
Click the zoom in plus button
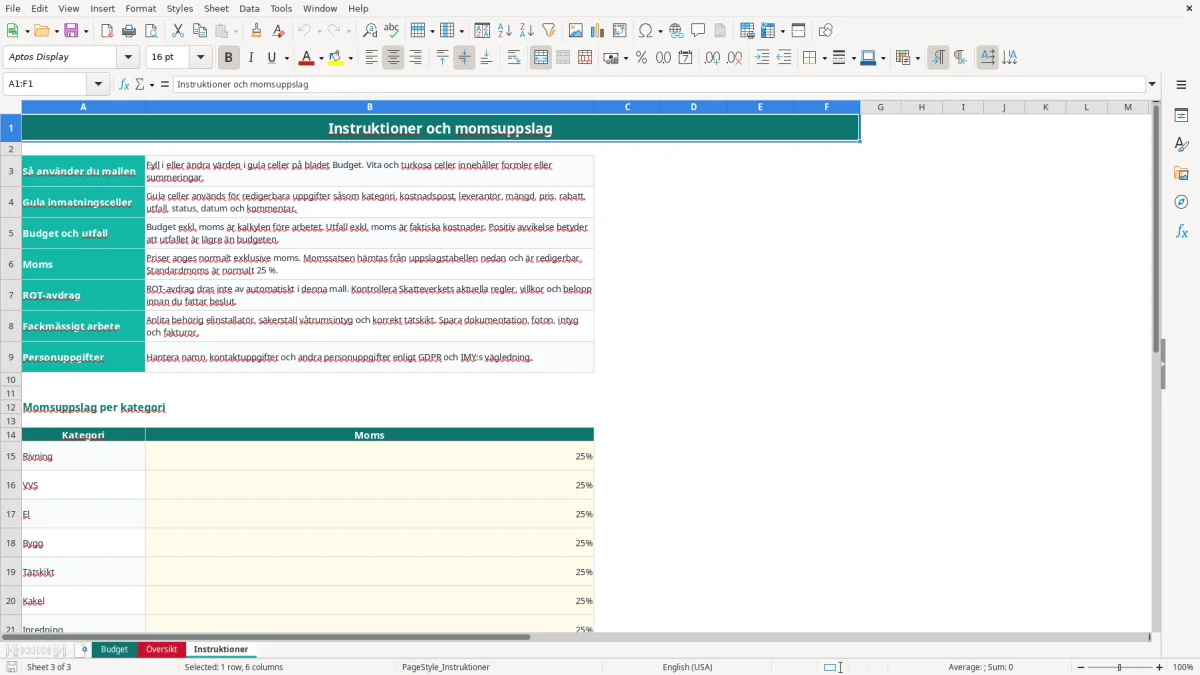pyautogui.click(x=1160, y=667)
